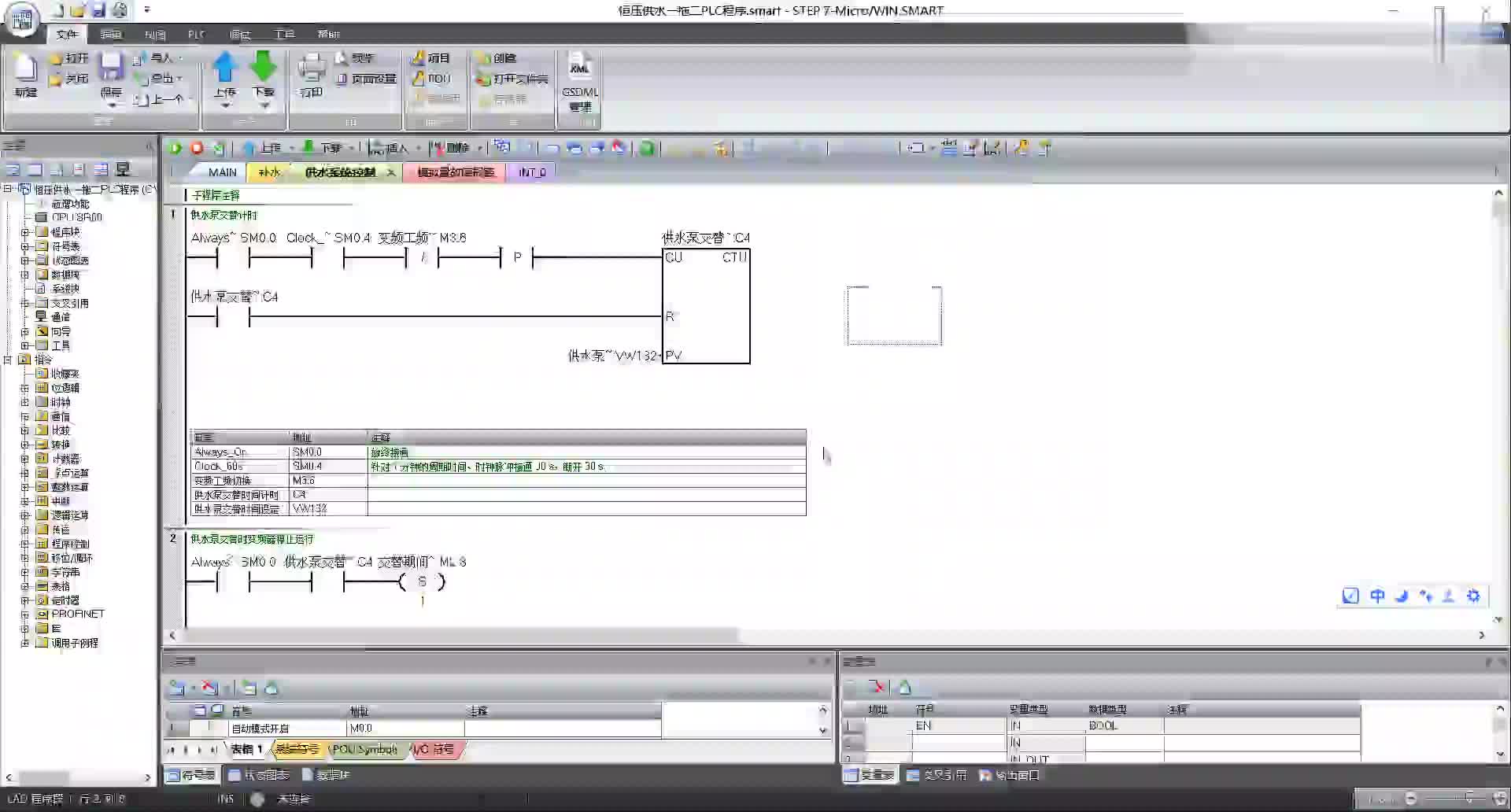1511x812 pixels.
Task: Click the green program status icon in editor toolbar
Action: 647,148
